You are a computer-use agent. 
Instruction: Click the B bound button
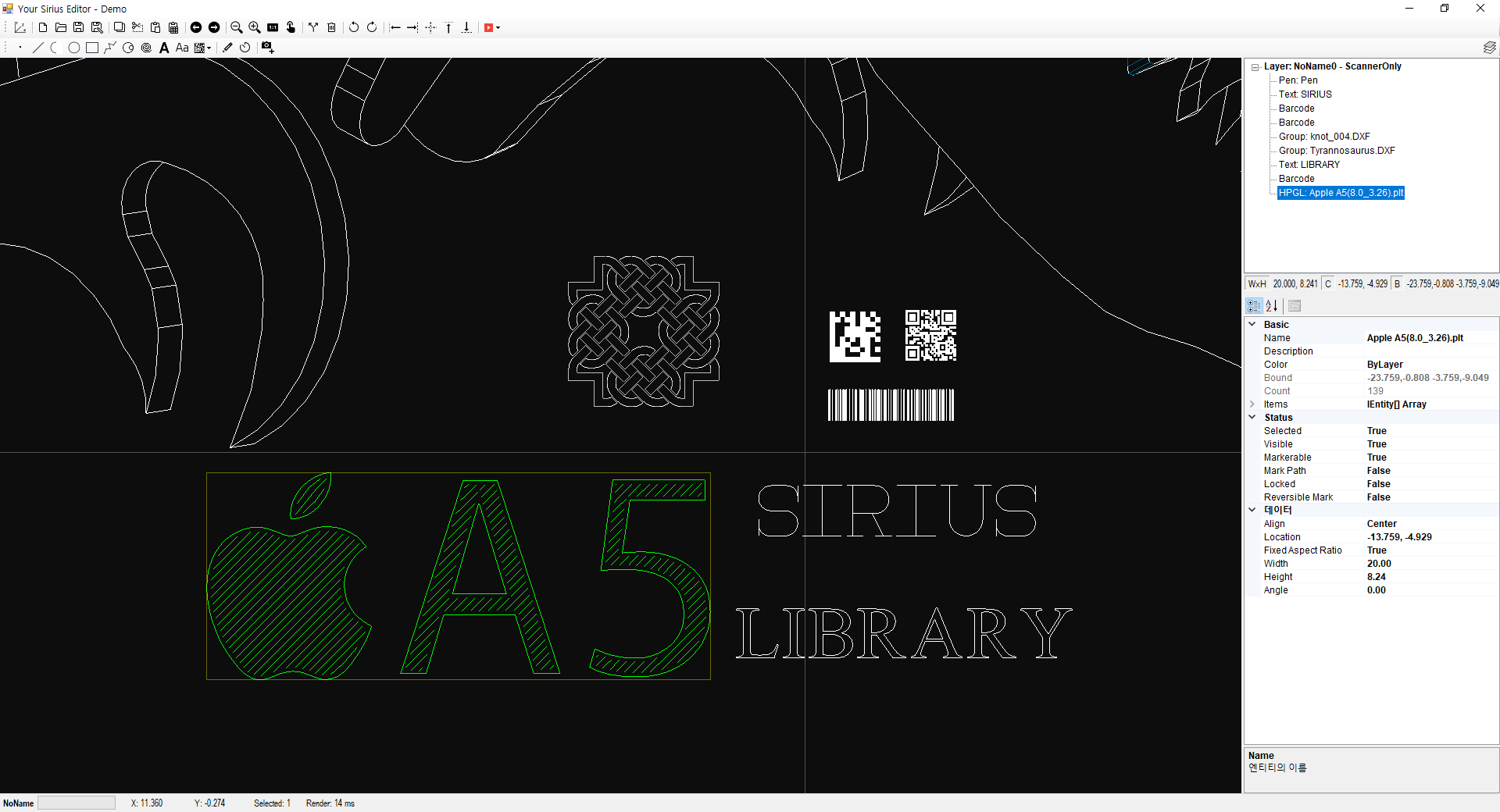point(1397,284)
